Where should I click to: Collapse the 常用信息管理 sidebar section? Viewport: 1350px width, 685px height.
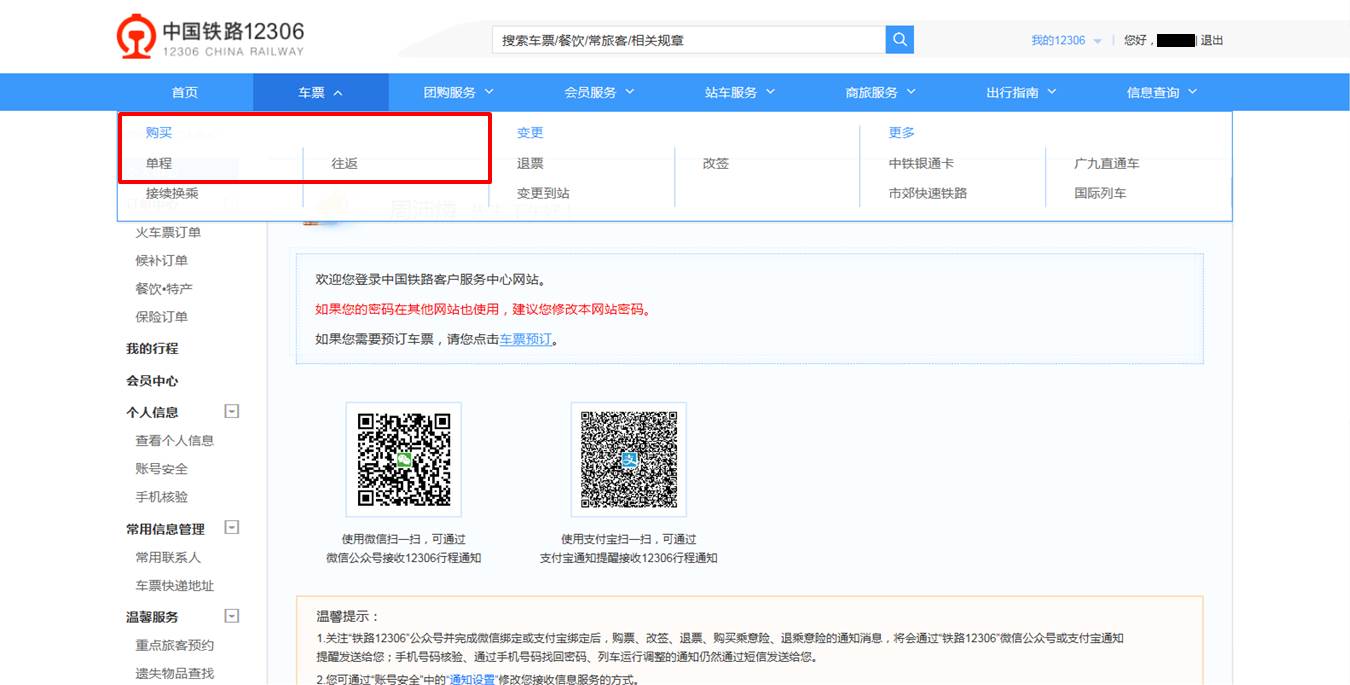(x=232, y=527)
